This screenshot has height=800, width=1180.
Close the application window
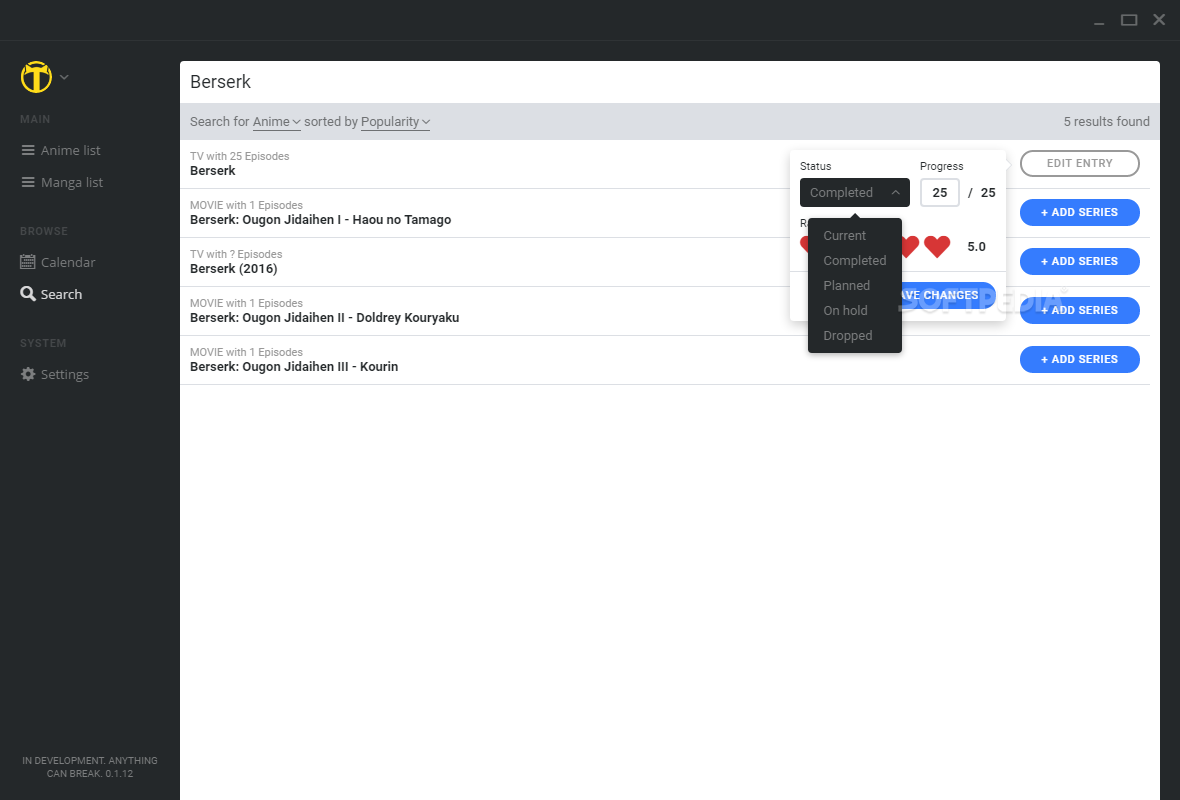pos(1159,20)
